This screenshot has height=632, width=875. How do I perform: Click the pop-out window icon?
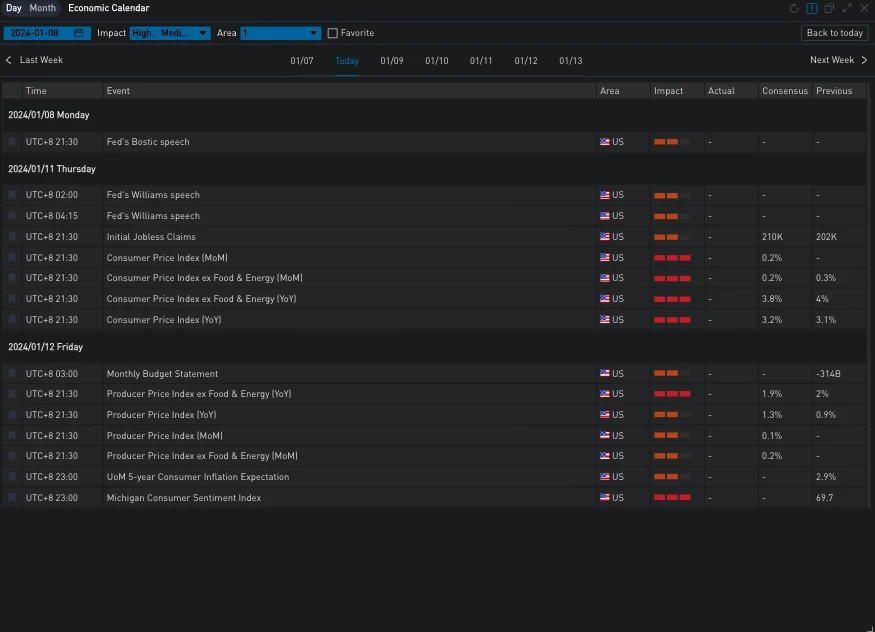coord(829,8)
